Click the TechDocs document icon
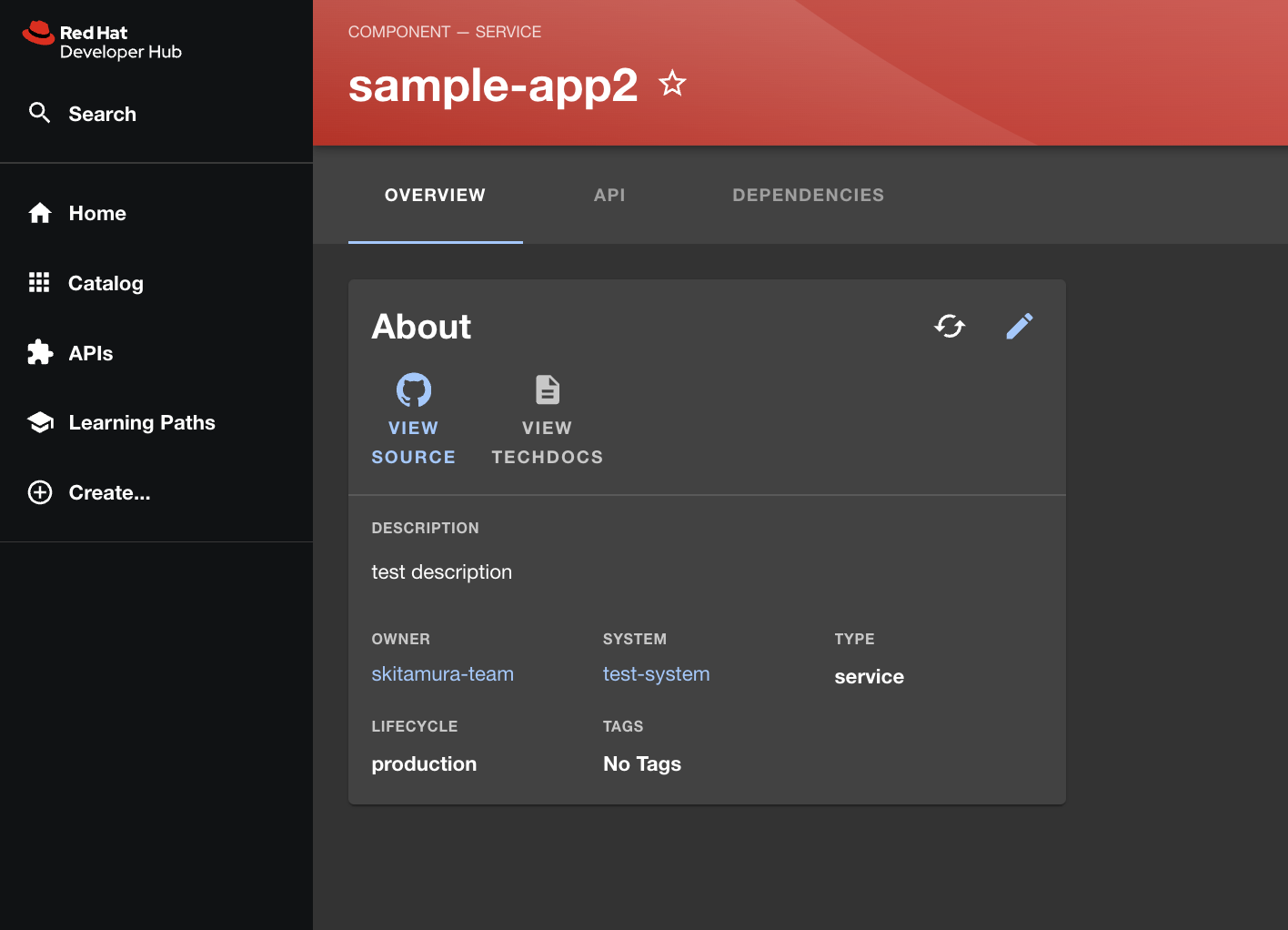 [x=548, y=389]
